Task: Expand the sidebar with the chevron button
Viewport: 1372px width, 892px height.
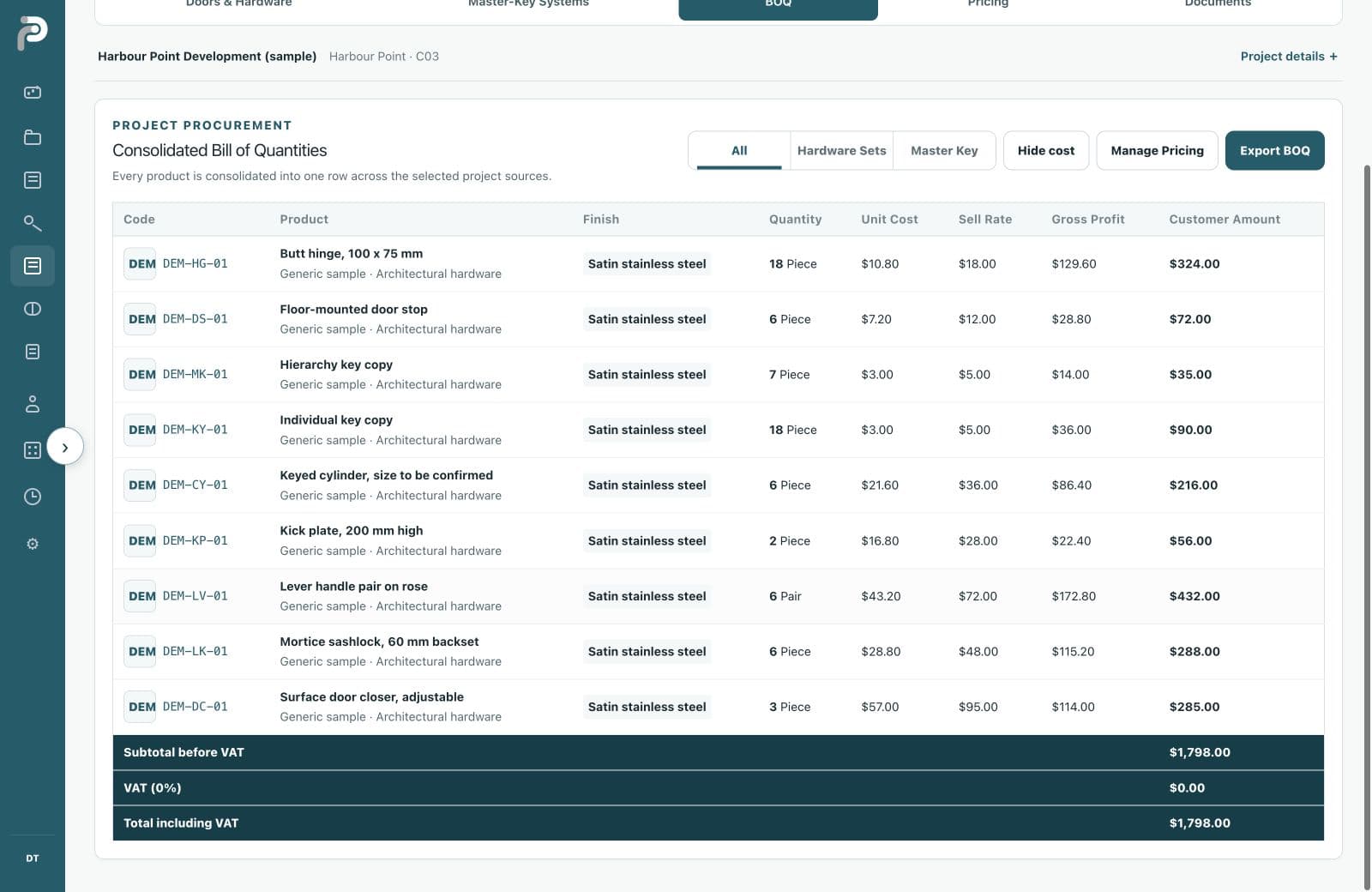Action: click(65, 447)
